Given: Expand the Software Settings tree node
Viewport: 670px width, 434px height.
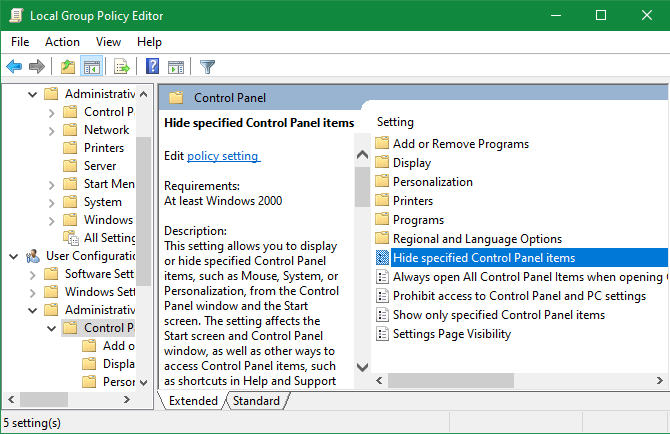Looking at the screenshot, I should point(34,274).
